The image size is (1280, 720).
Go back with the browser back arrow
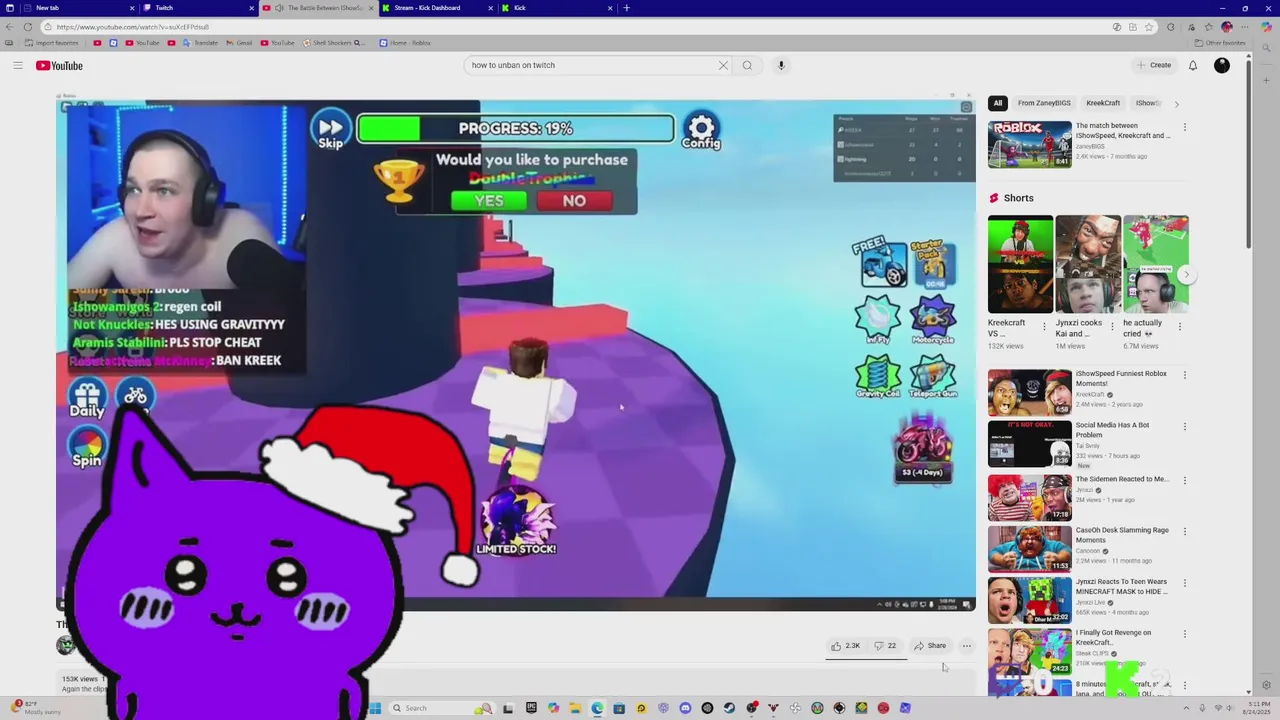pos(10,27)
